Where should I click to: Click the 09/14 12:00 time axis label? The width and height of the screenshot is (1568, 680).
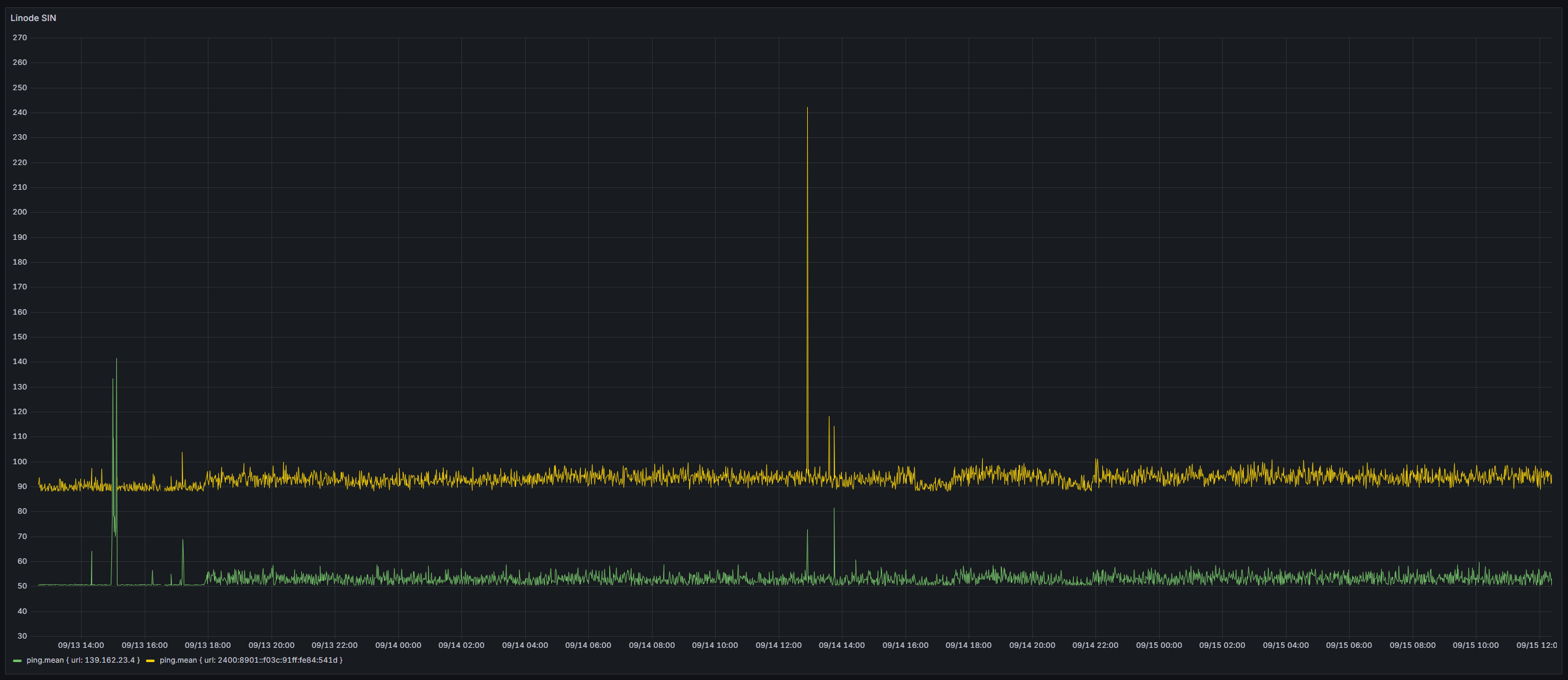[778, 645]
